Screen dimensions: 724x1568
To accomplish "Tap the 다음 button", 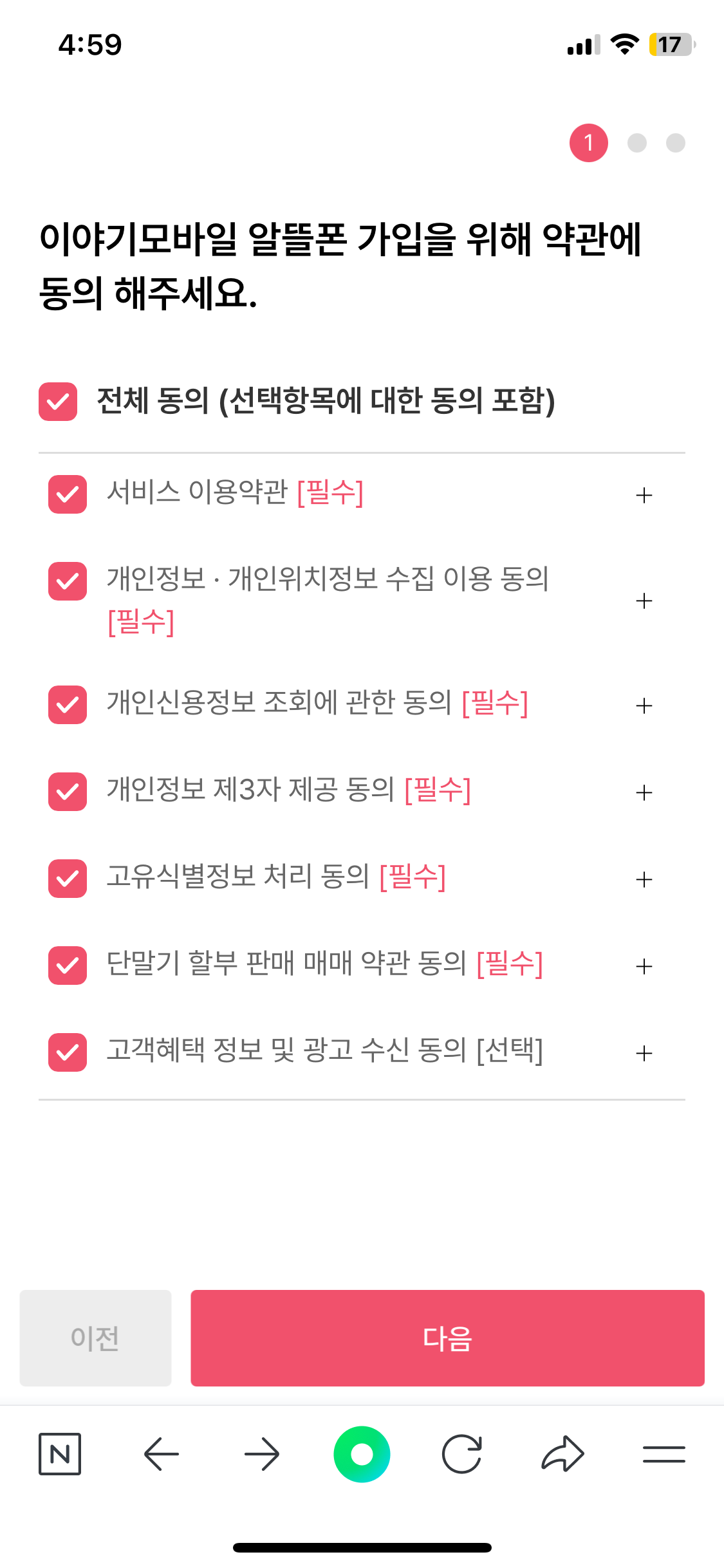I will 447,1338.
